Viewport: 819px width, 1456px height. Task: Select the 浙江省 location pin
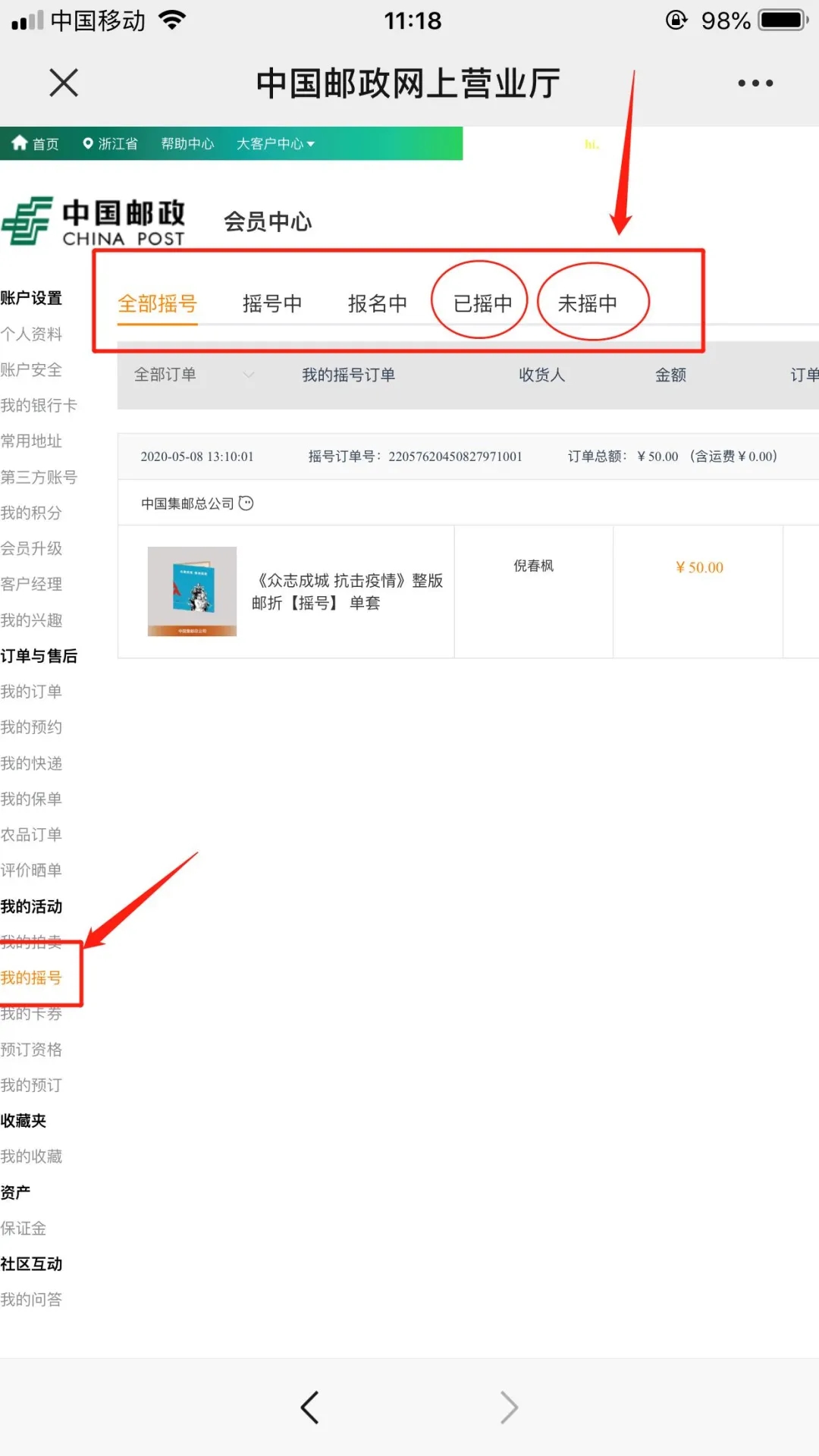[110, 143]
